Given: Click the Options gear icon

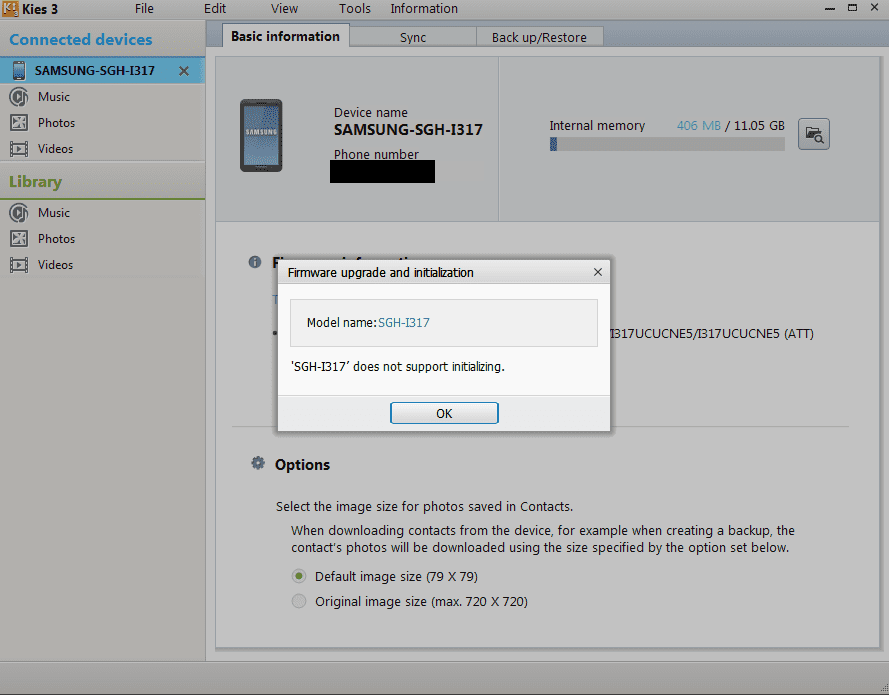Looking at the screenshot, I should 258,463.
